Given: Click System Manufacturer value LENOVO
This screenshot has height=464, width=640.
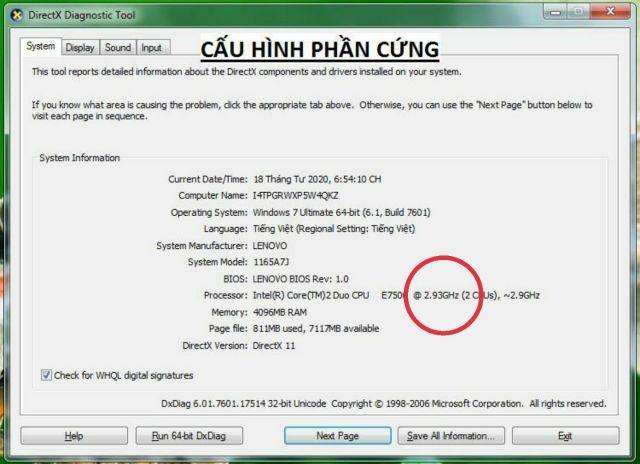Looking at the screenshot, I should click(x=270, y=246).
